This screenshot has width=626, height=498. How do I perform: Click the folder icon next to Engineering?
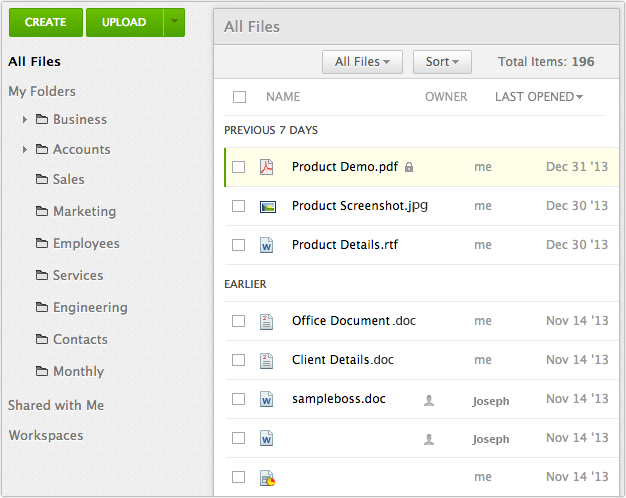click(42, 308)
